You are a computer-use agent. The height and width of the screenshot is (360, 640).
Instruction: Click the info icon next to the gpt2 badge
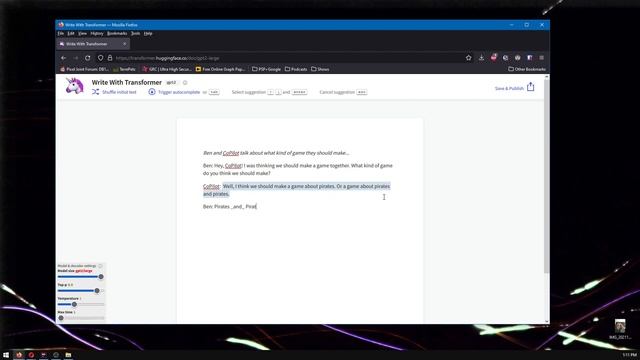[185, 82]
